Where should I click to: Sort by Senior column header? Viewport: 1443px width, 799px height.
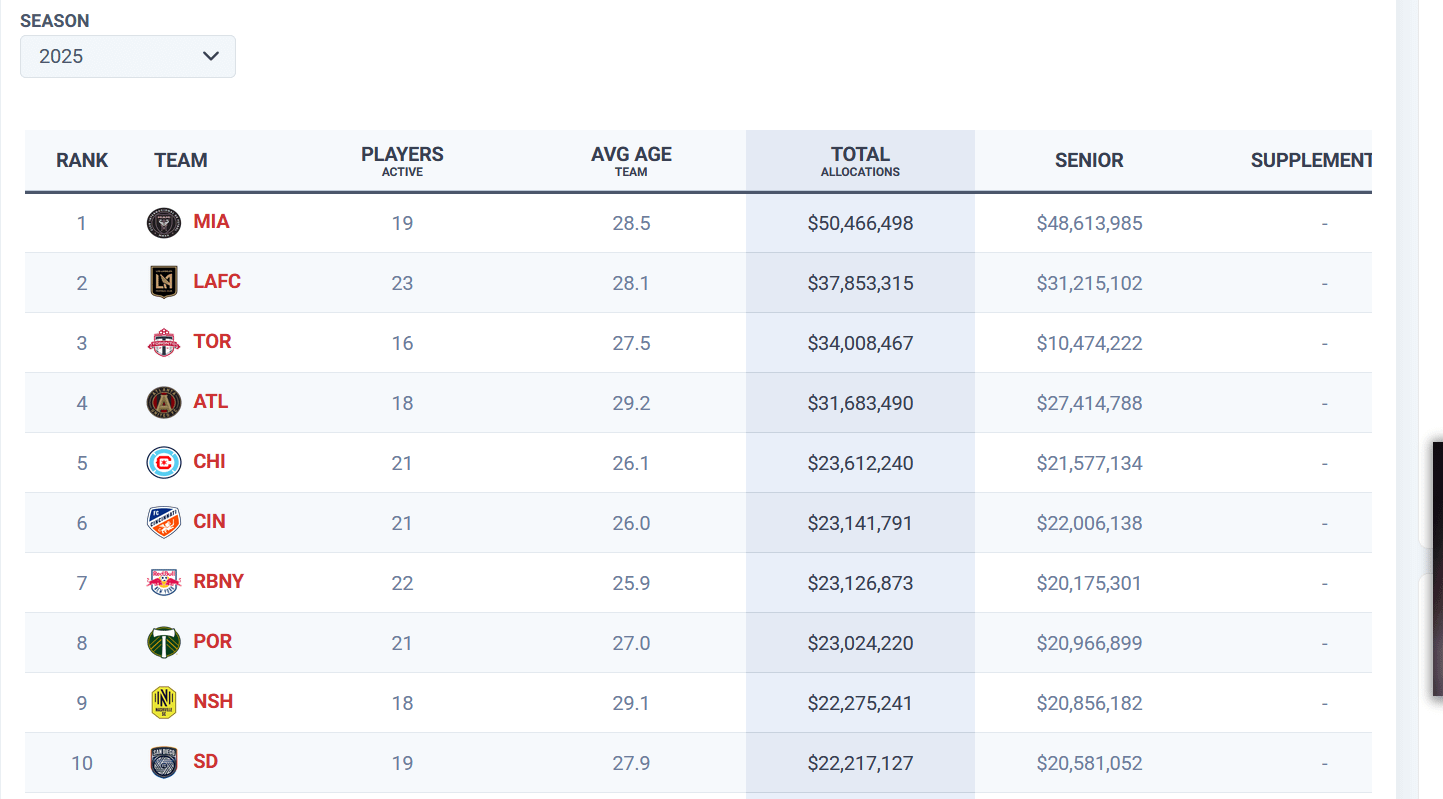point(1089,160)
